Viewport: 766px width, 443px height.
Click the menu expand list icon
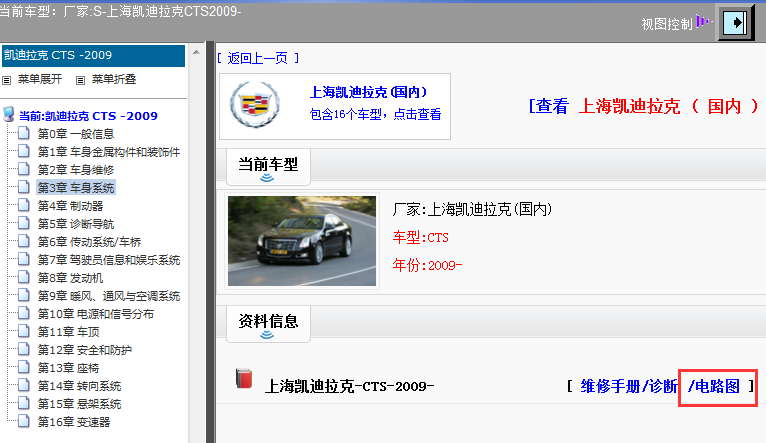pos(6,80)
